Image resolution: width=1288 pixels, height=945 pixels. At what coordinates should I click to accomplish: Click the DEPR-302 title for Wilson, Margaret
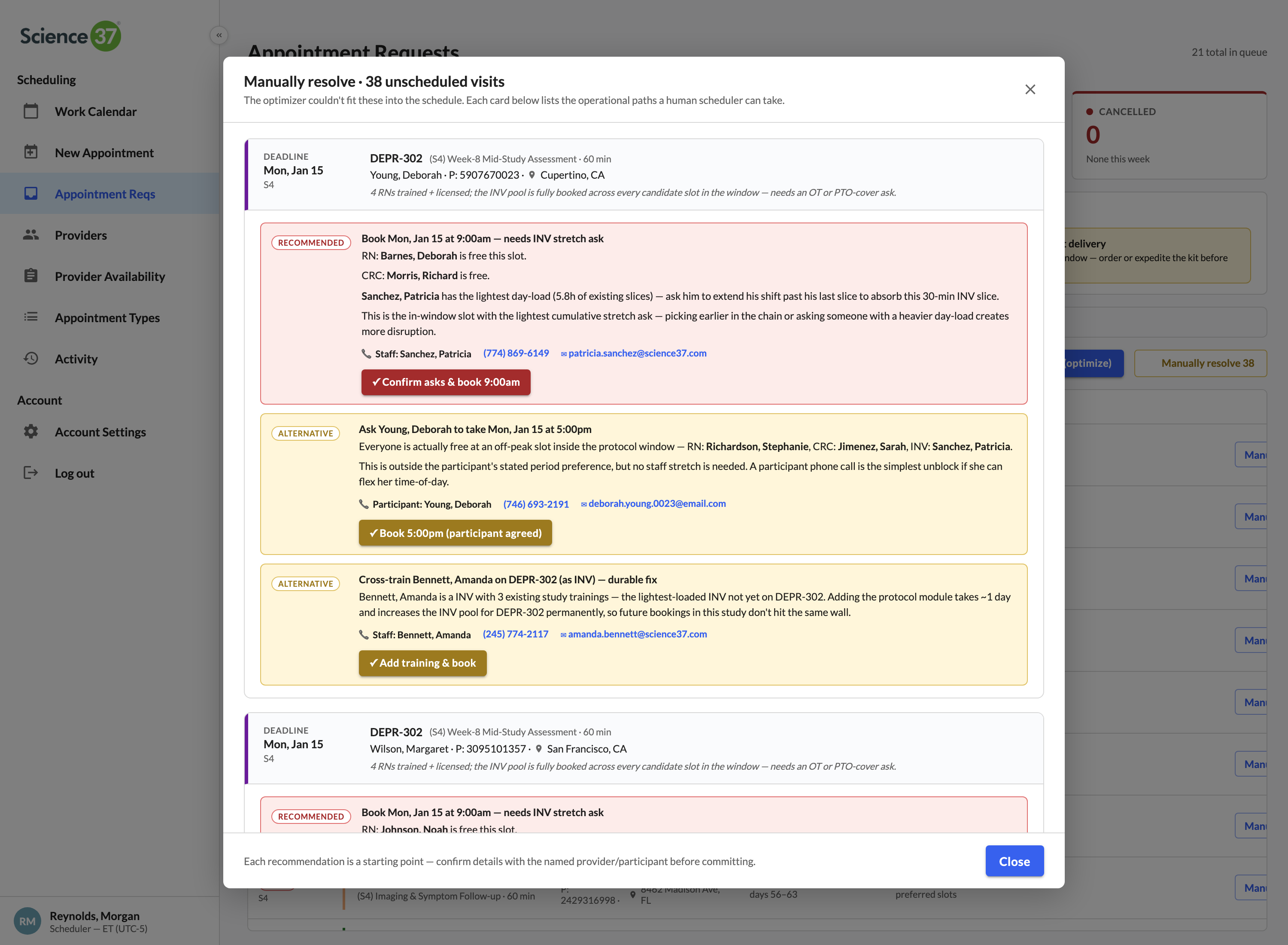(395, 732)
